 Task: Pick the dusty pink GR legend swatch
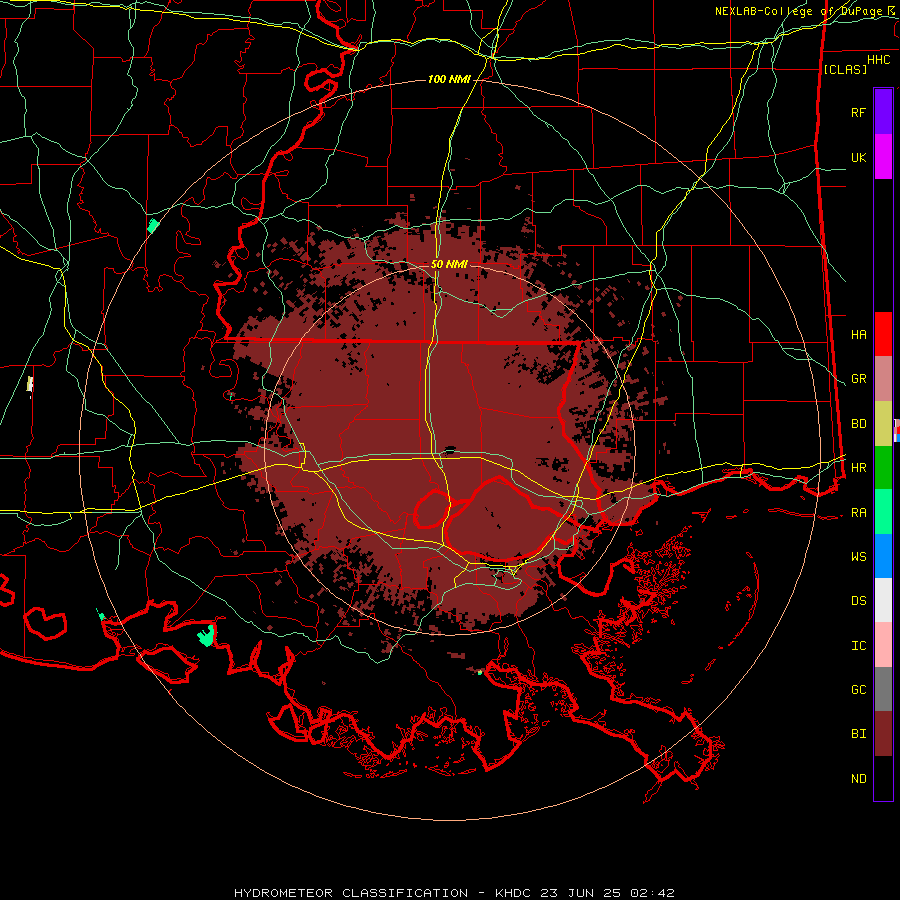(x=883, y=379)
